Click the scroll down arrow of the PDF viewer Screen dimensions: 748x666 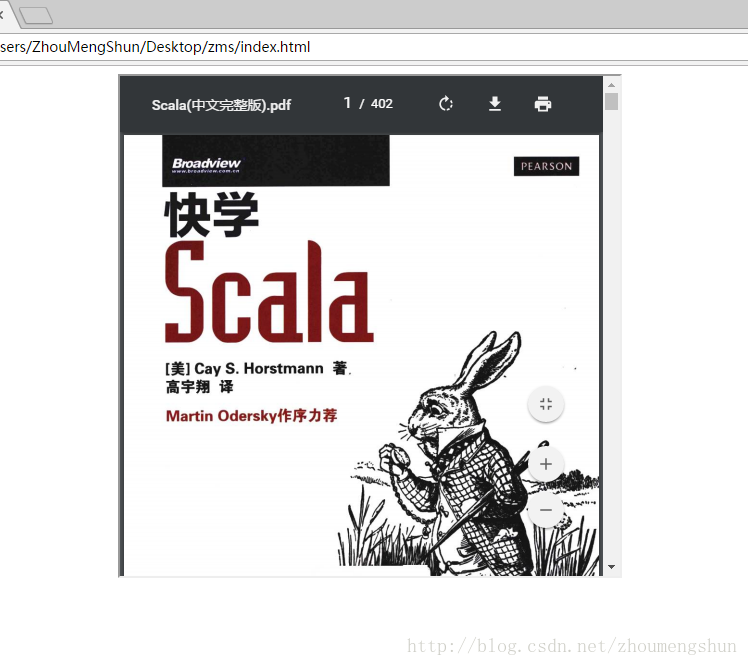click(x=612, y=567)
